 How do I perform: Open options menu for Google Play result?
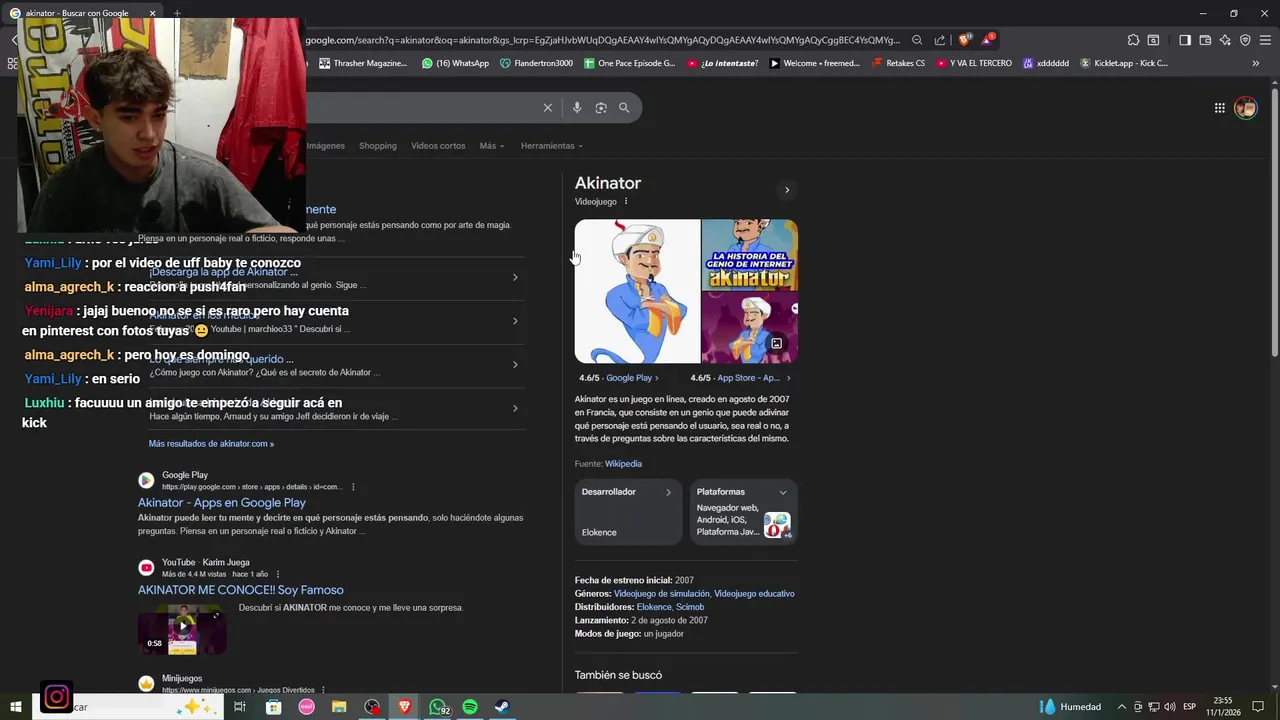353,487
